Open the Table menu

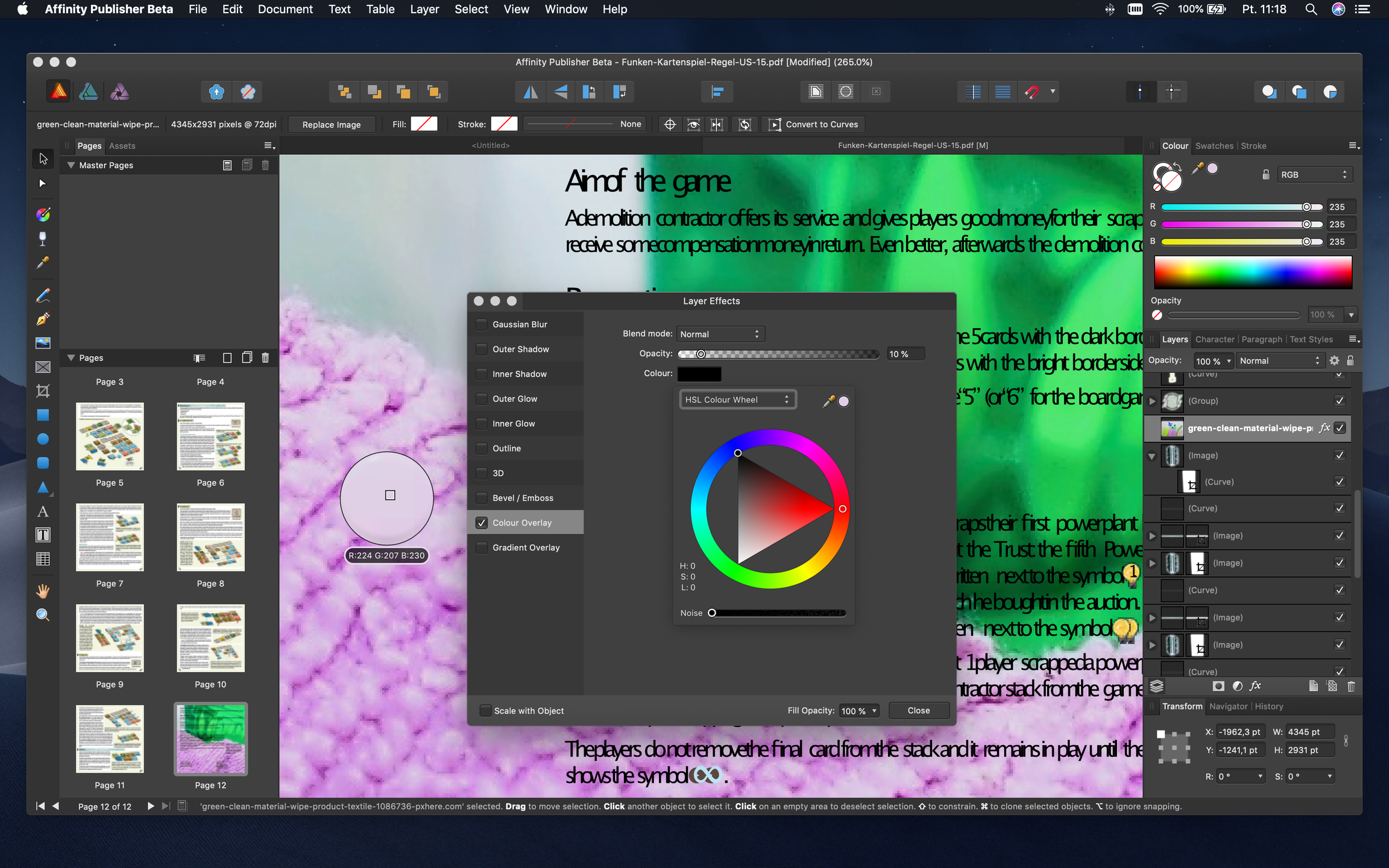[380, 9]
